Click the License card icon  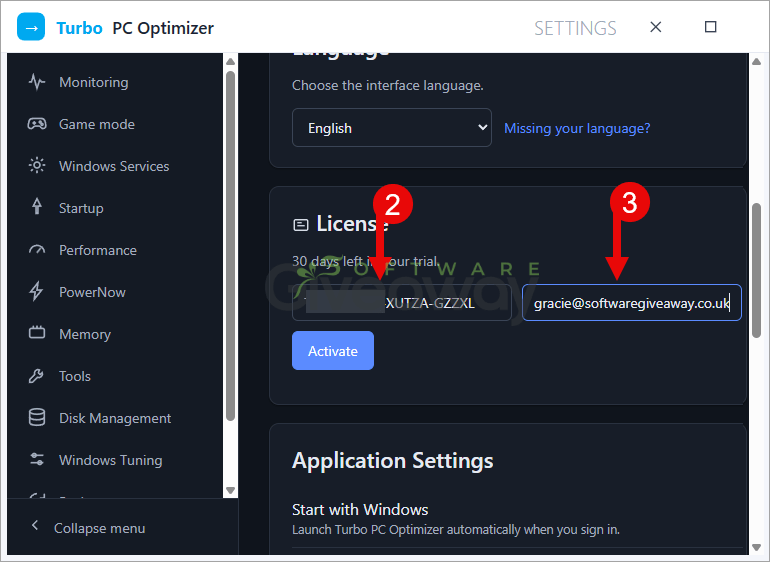pos(301,225)
